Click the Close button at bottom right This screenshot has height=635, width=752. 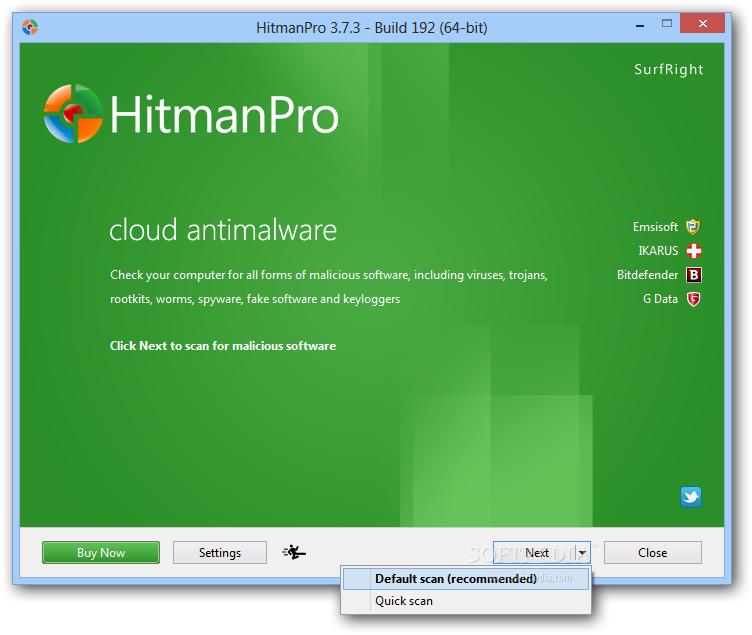[x=652, y=553]
